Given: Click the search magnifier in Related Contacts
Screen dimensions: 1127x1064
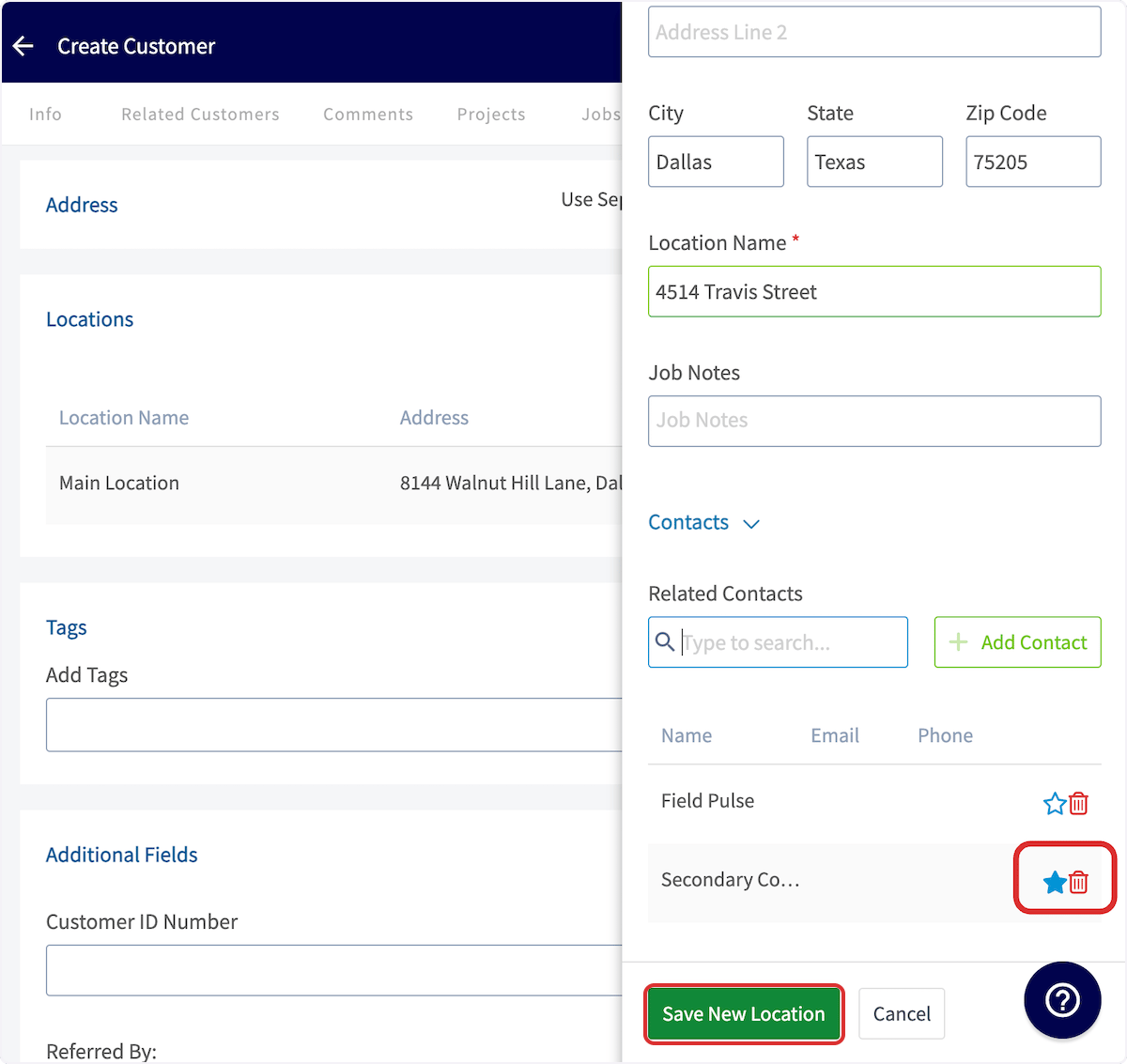Looking at the screenshot, I should (665, 641).
